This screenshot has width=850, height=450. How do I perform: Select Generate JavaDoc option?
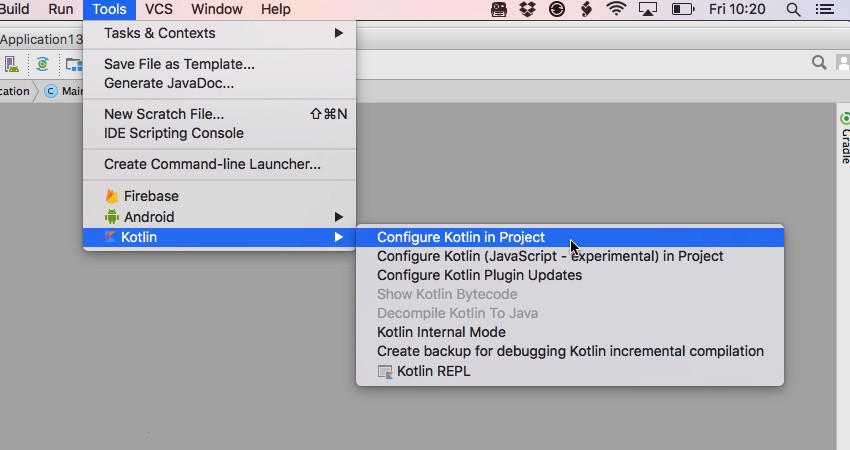click(x=219, y=83)
